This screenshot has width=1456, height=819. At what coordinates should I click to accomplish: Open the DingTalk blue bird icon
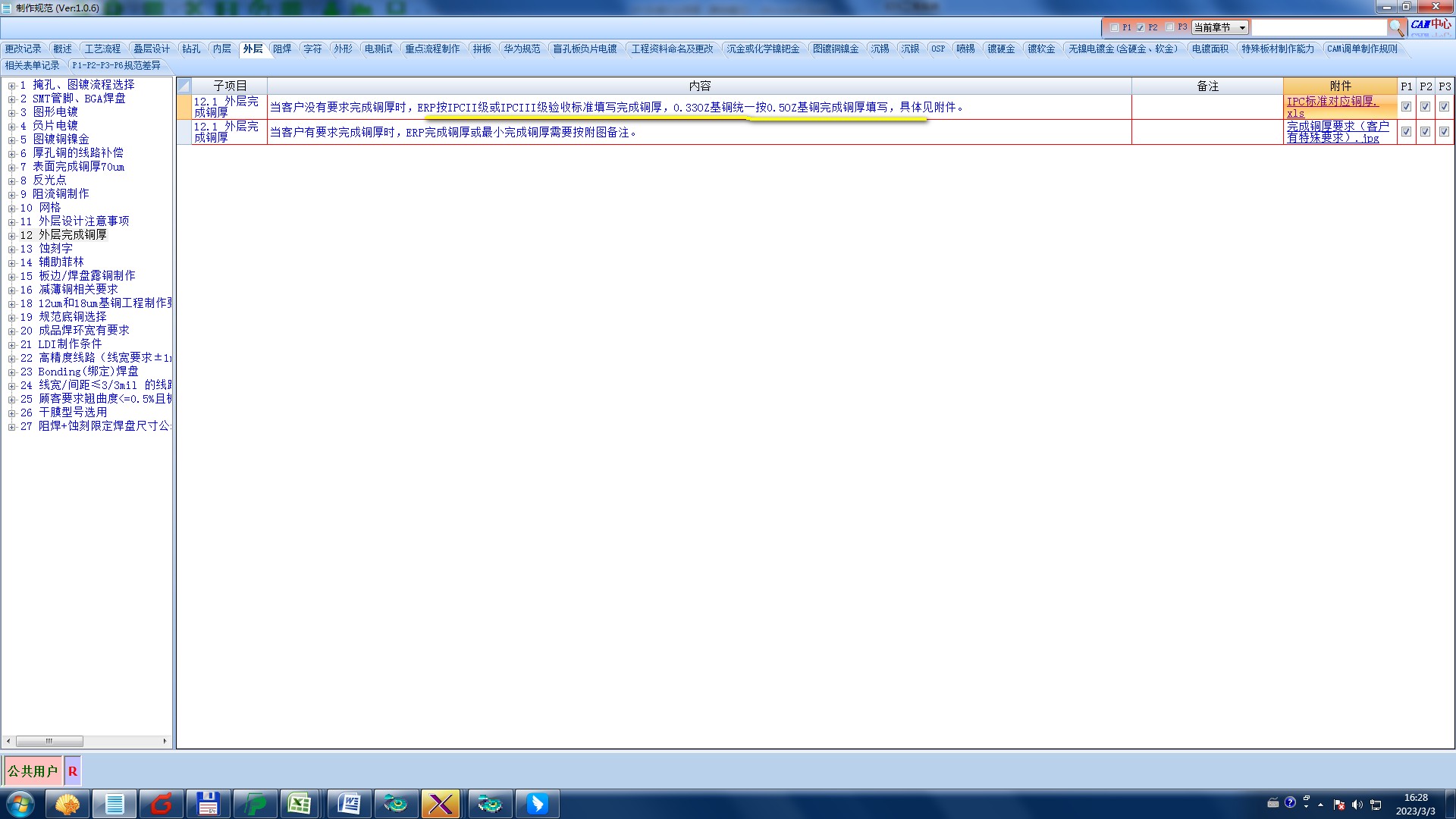coord(537,804)
